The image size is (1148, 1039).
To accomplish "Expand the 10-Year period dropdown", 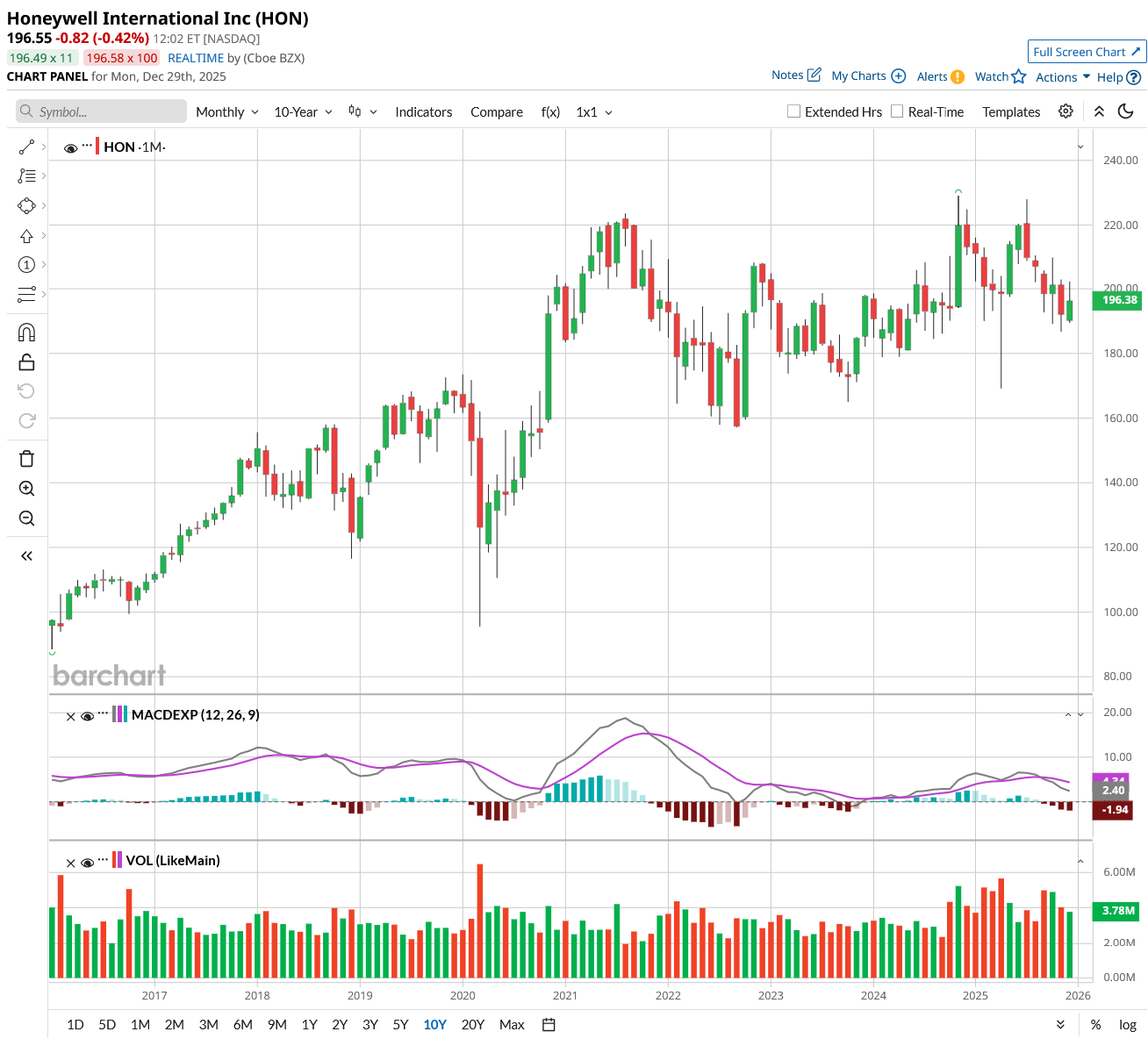I will pos(303,112).
